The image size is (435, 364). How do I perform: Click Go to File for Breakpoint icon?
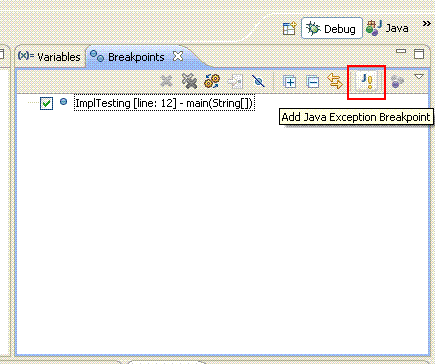click(235, 81)
